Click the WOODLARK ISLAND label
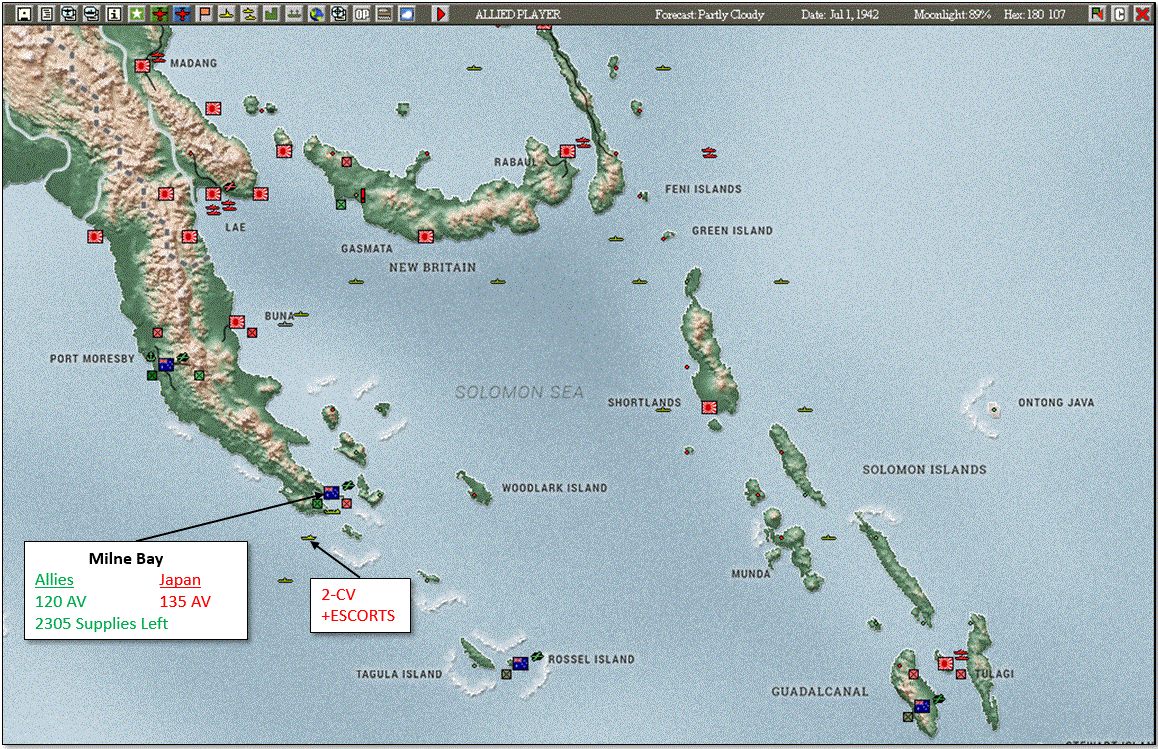This screenshot has width=1158, height=749. coord(555,488)
